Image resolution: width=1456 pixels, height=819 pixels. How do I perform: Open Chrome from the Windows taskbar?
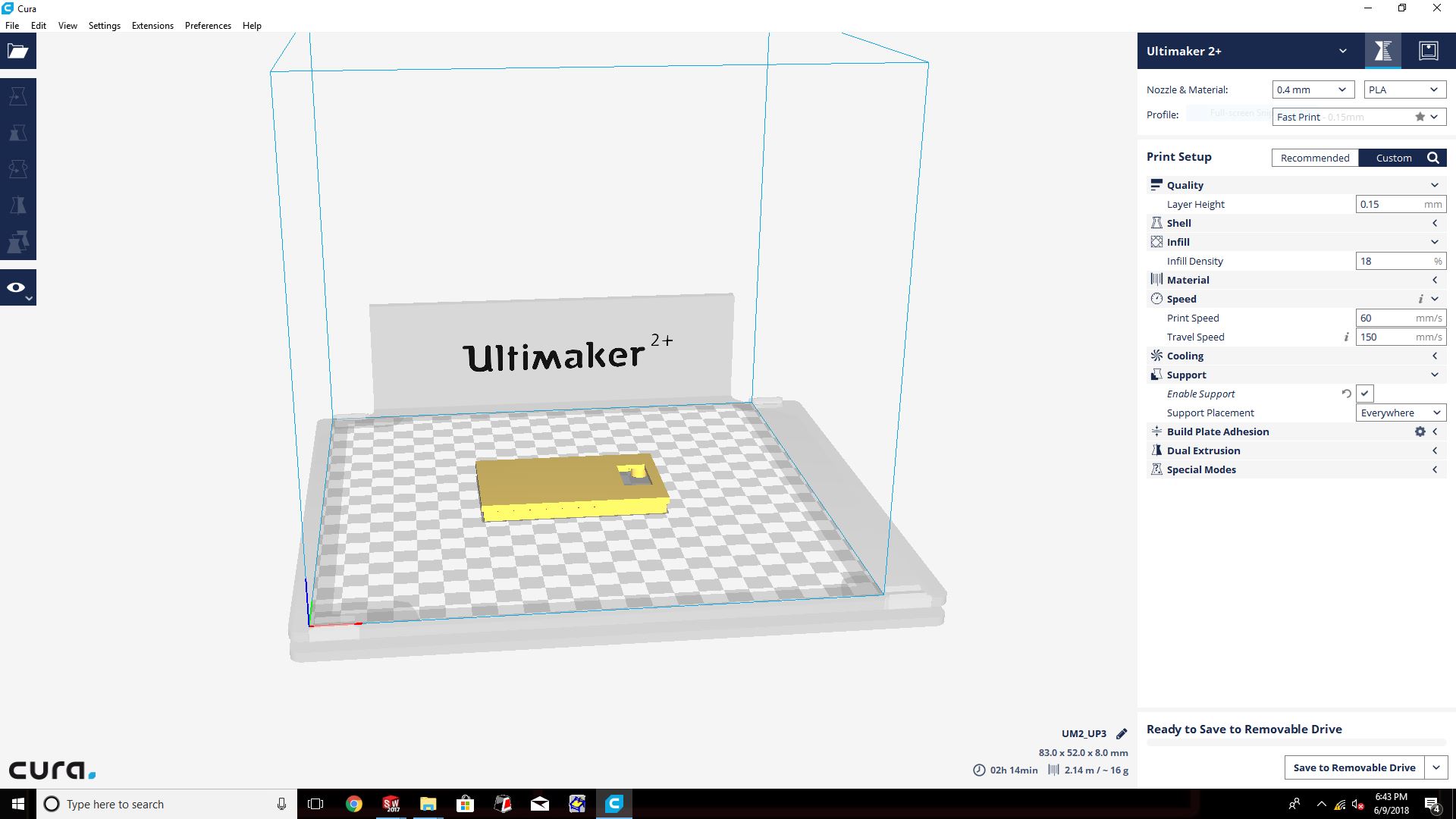pyautogui.click(x=353, y=804)
